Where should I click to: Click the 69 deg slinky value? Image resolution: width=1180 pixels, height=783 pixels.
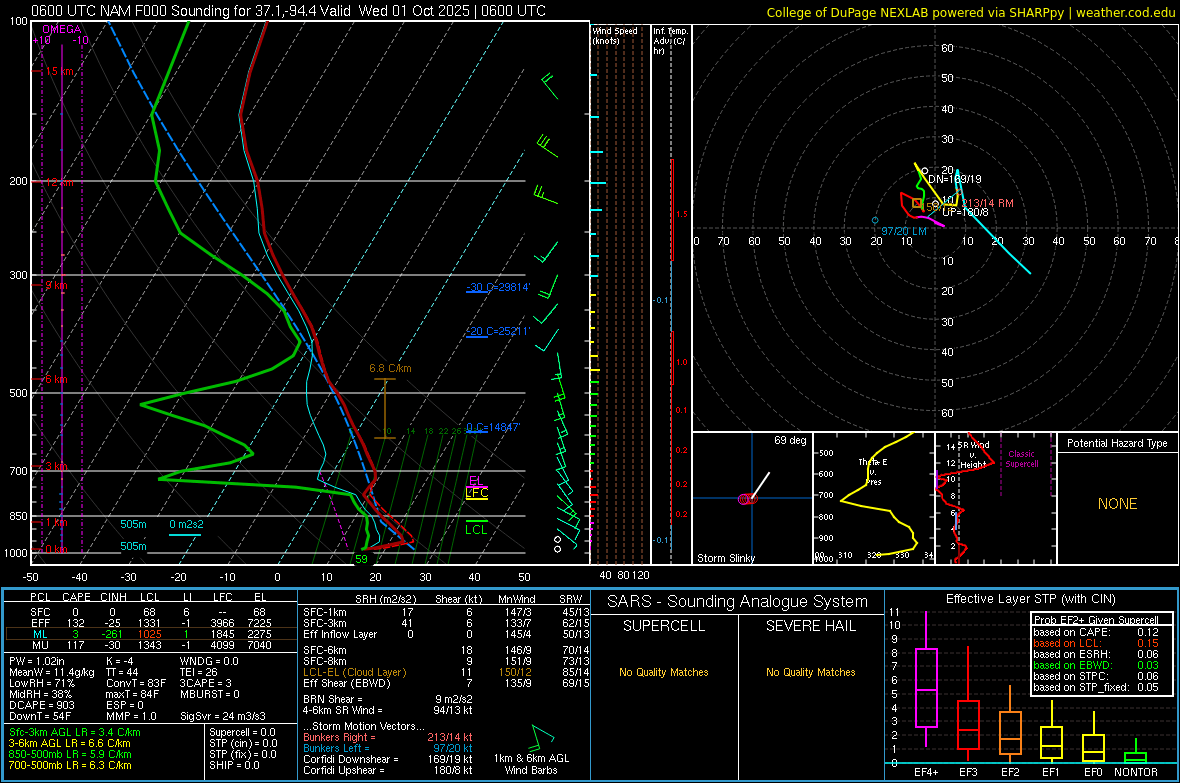coord(790,440)
